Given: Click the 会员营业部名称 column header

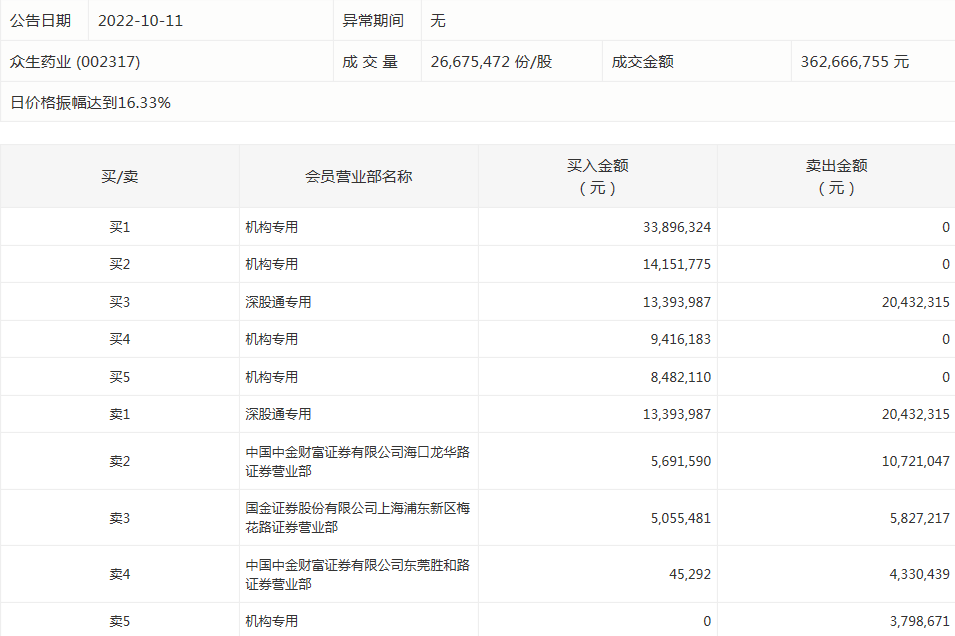Looking at the screenshot, I should (358, 176).
